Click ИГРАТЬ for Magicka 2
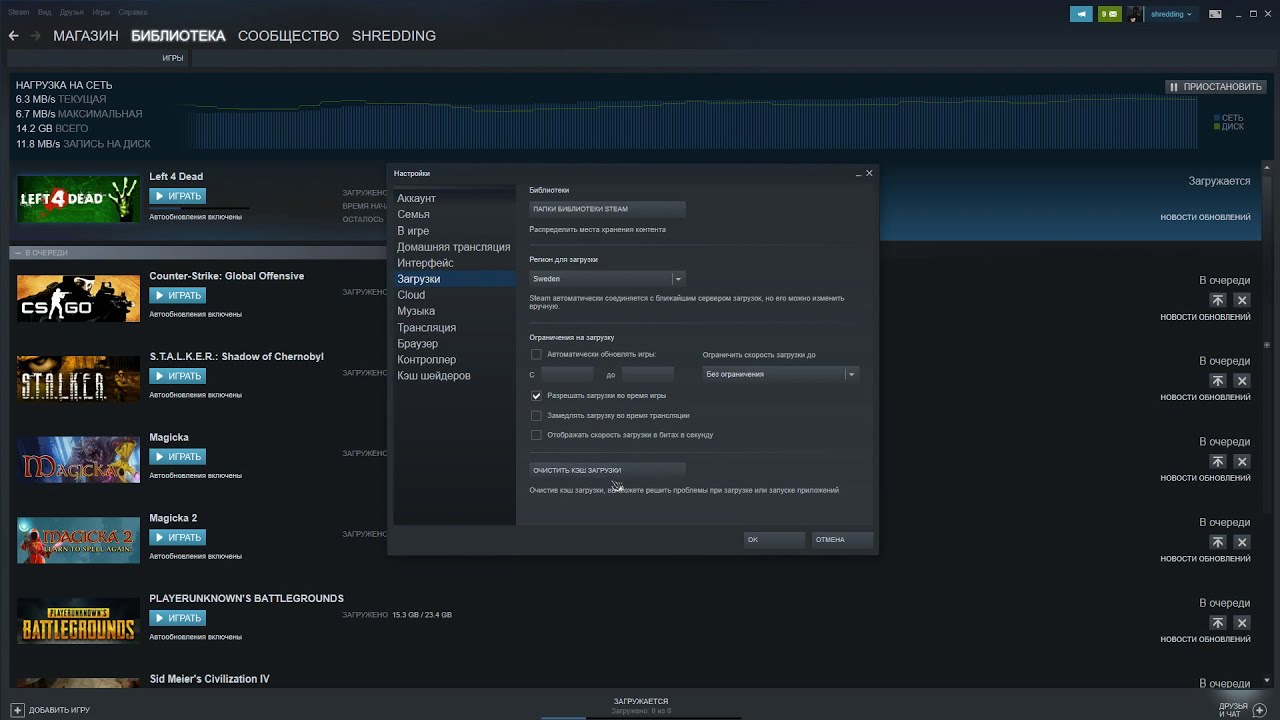The image size is (1280, 720). click(x=177, y=537)
